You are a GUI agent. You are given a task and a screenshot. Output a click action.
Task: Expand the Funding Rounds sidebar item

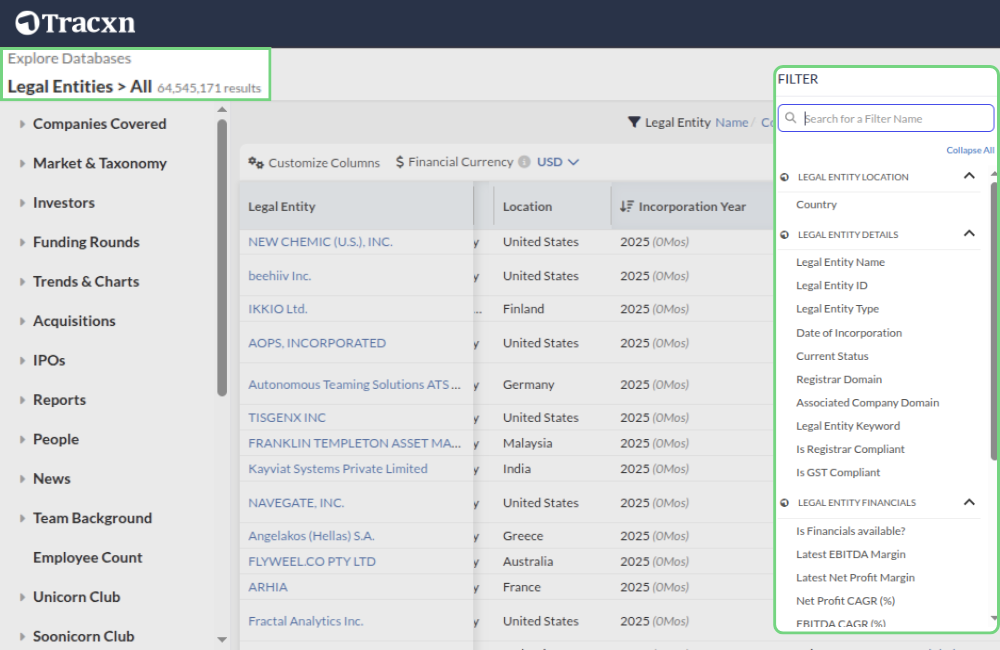22,242
